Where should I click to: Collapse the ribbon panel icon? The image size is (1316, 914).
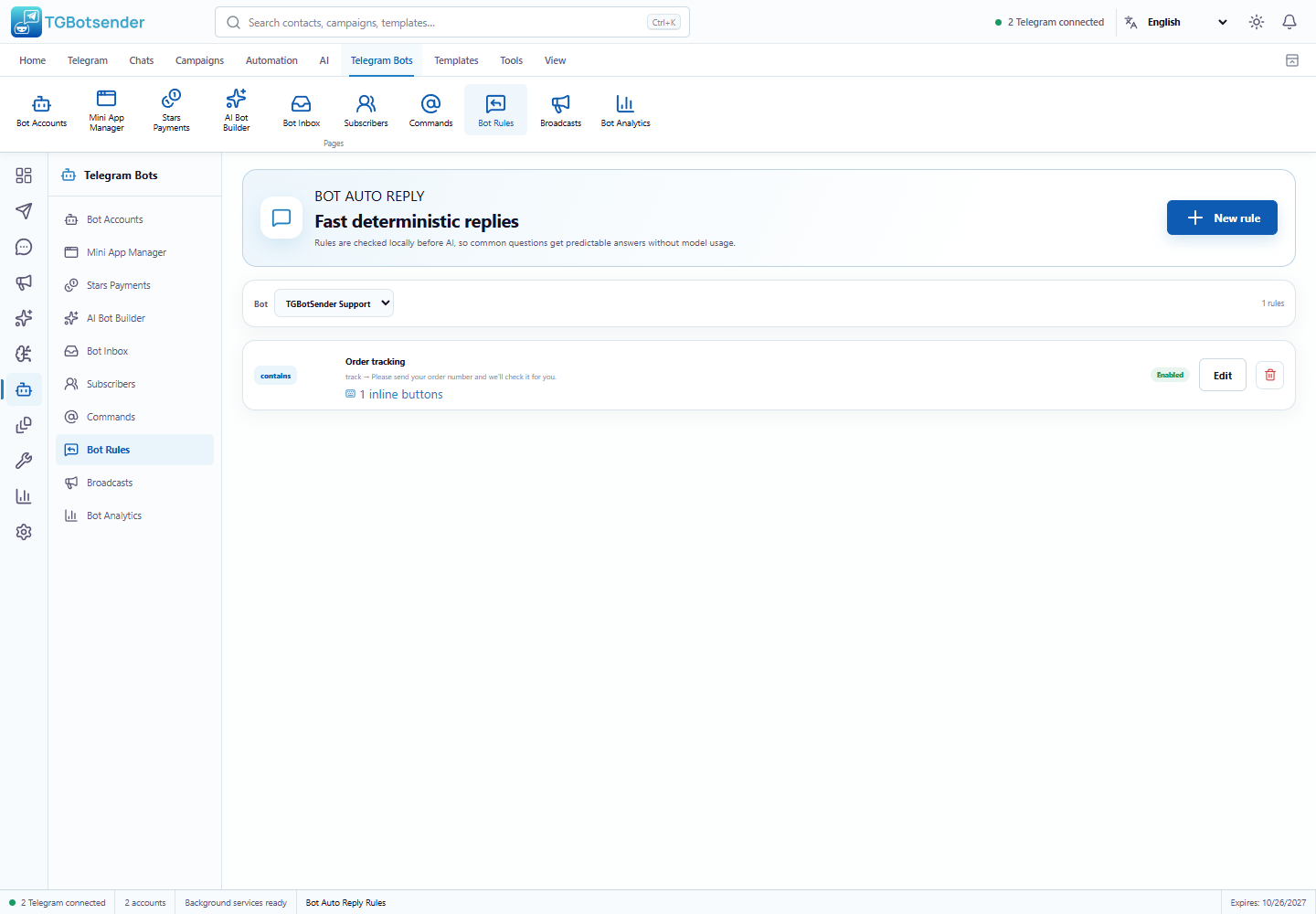point(1292,60)
